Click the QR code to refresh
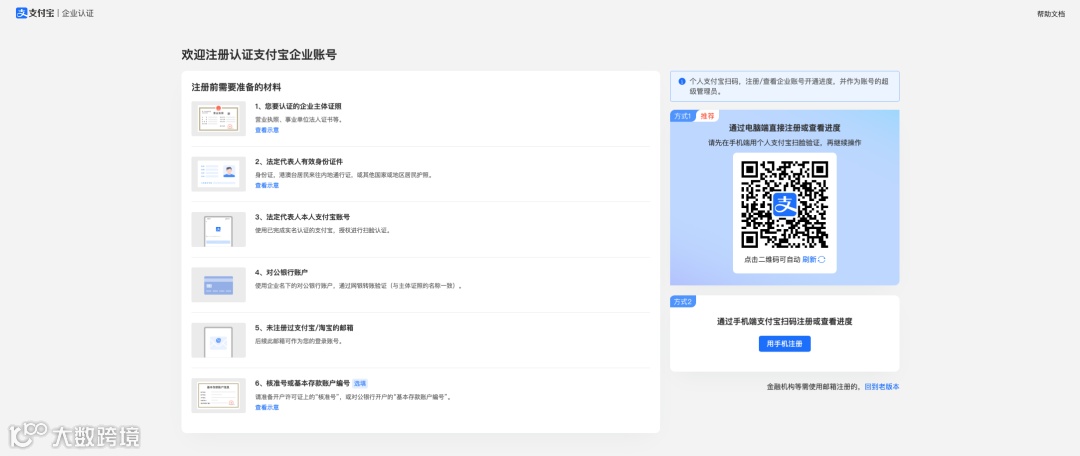Viewport: 1080px width, 456px height. point(785,204)
